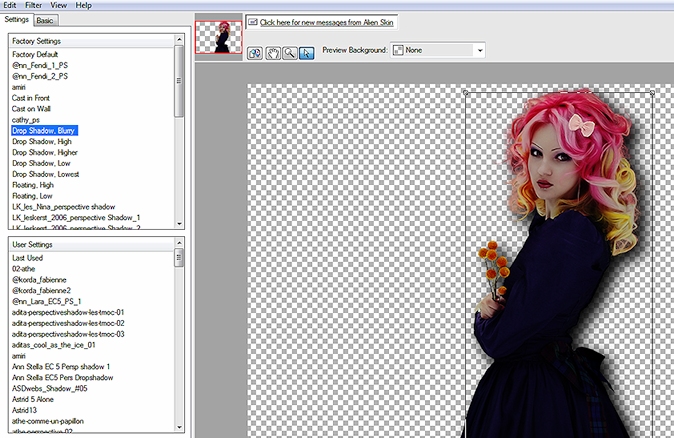This screenshot has height=438, width=674.
Task: Click User Settings list scroll-up arrow
Action: coord(179,243)
